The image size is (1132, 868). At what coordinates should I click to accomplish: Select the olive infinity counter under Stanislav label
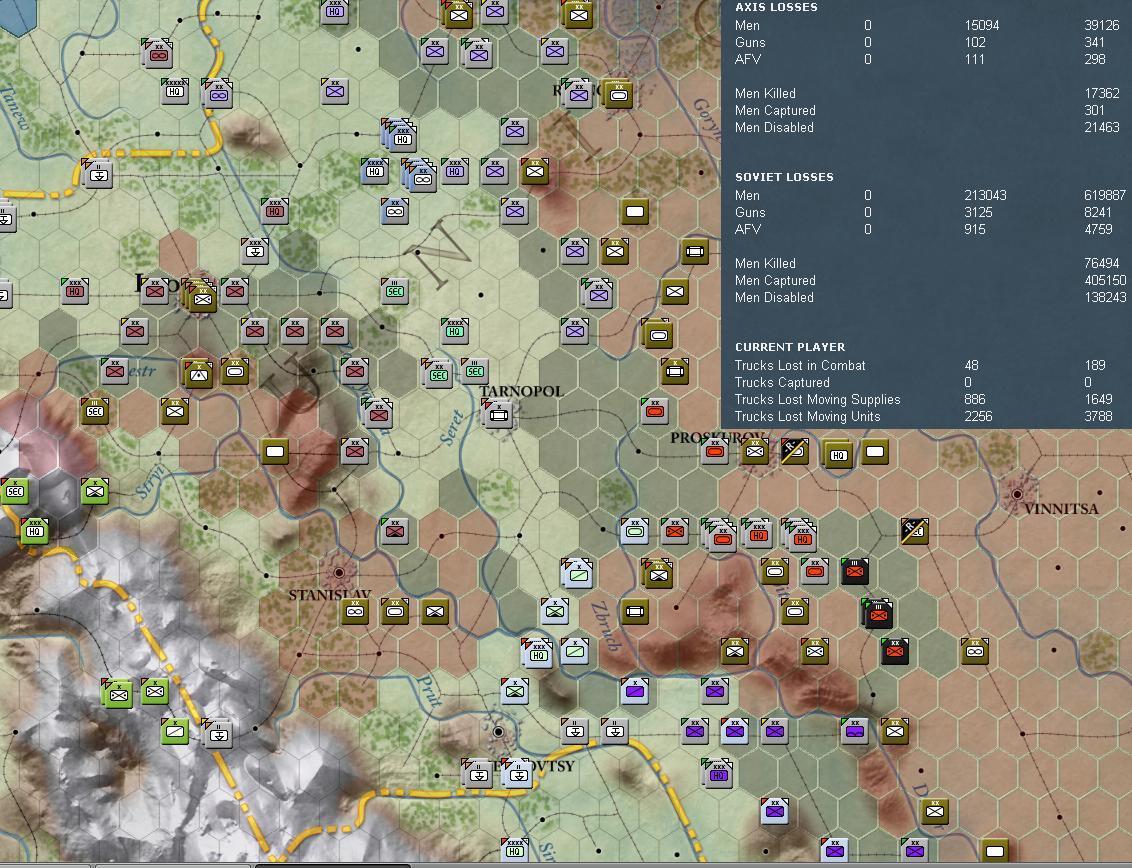click(354, 612)
